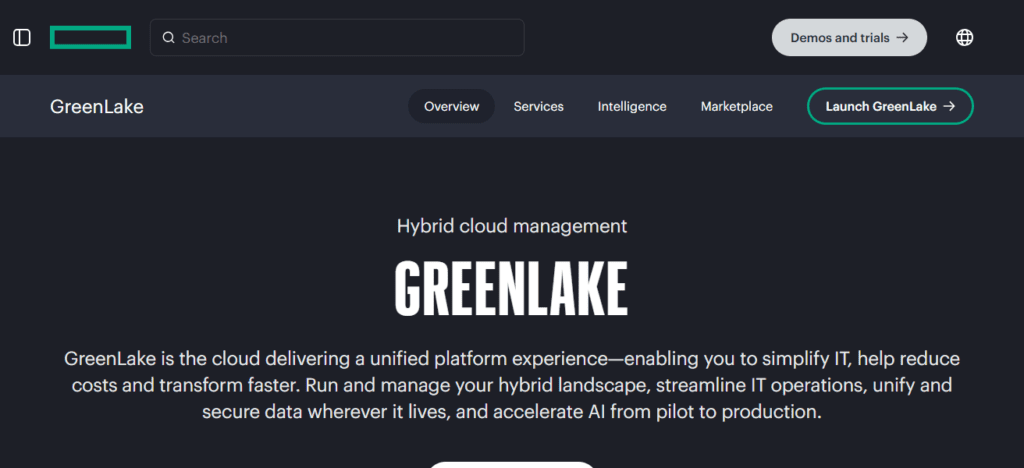Open Demos and trials button
Screen dimensions: 1024x468
pyautogui.click(x=849, y=38)
